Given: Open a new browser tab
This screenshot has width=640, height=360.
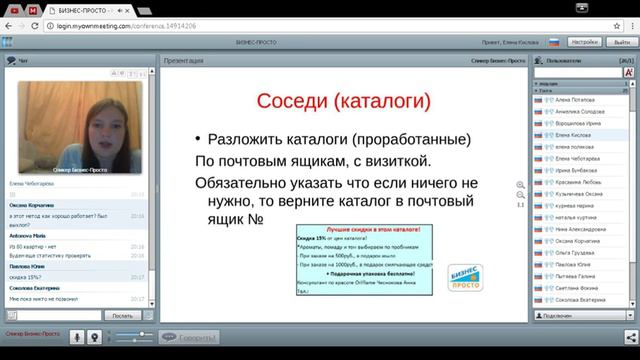Looking at the screenshot, I should pos(144,11).
